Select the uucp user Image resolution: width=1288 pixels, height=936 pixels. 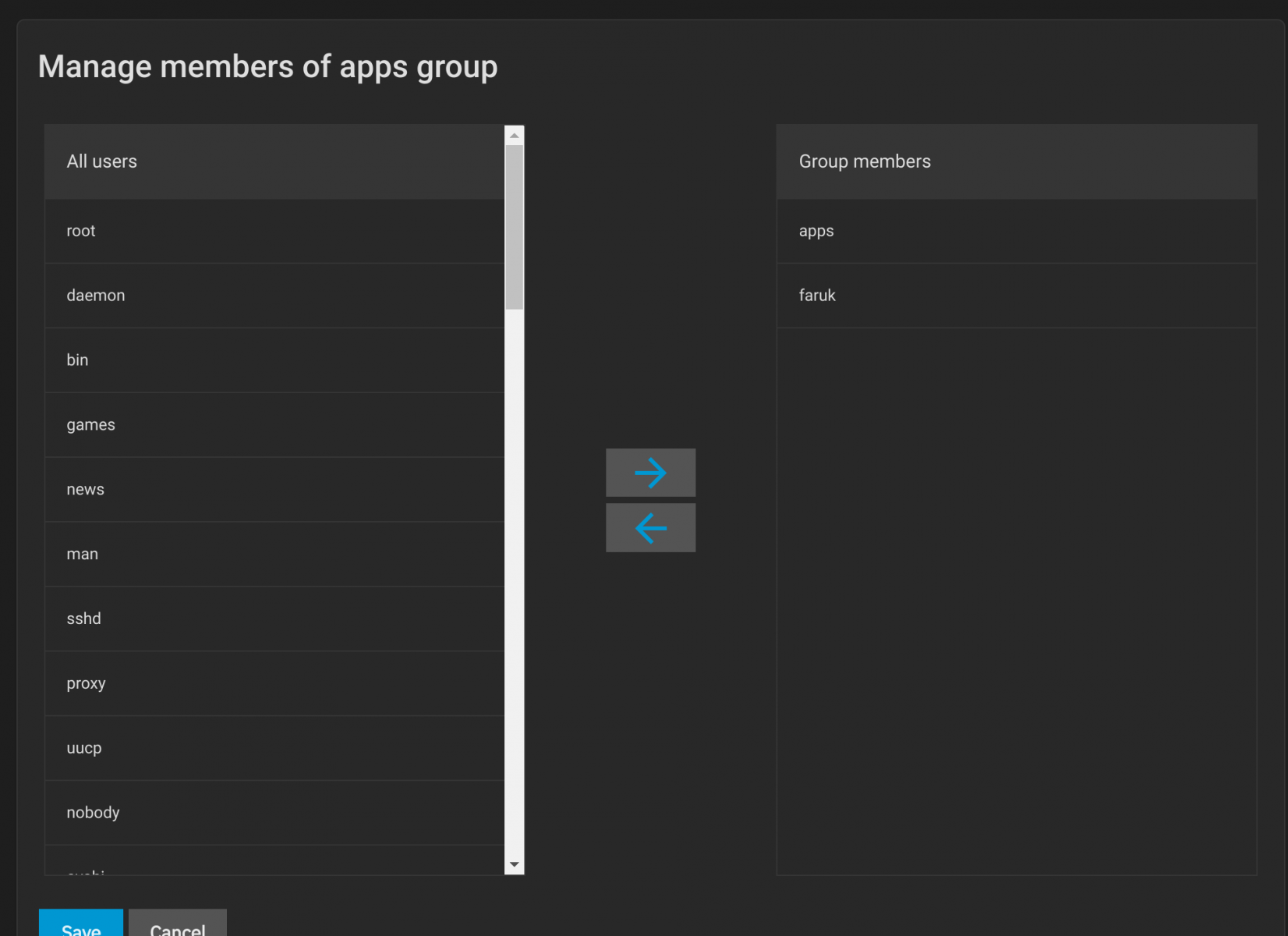pyautogui.click(x=274, y=749)
